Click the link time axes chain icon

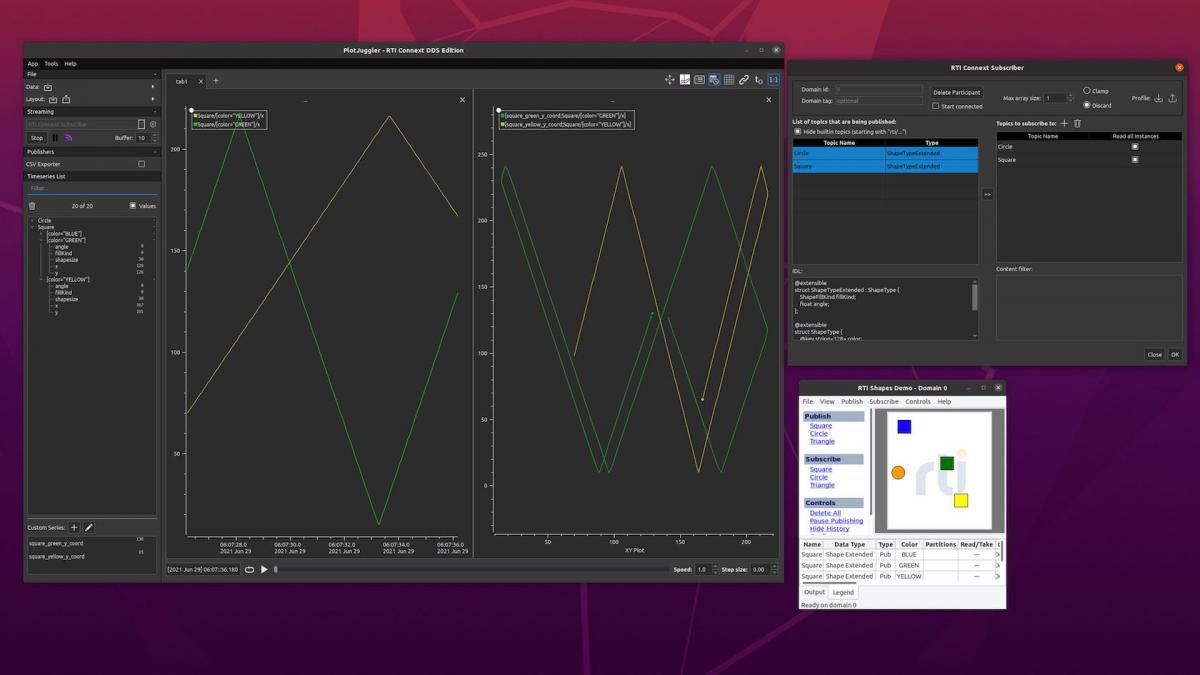743,80
